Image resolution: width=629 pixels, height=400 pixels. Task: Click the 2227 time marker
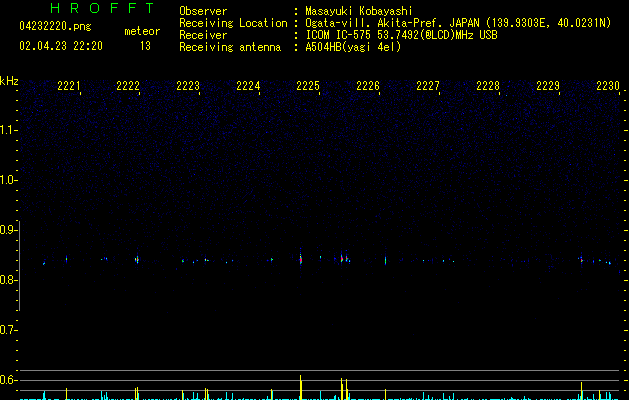428,86
